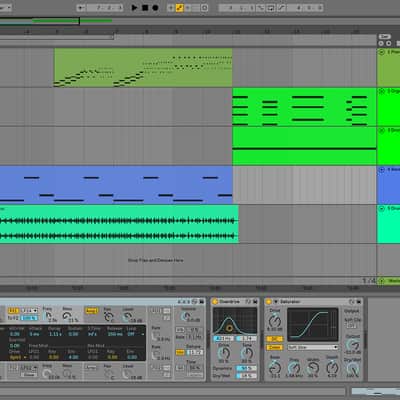Click the Overdrive Drive knob
The image size is (400, 400).
224,353
